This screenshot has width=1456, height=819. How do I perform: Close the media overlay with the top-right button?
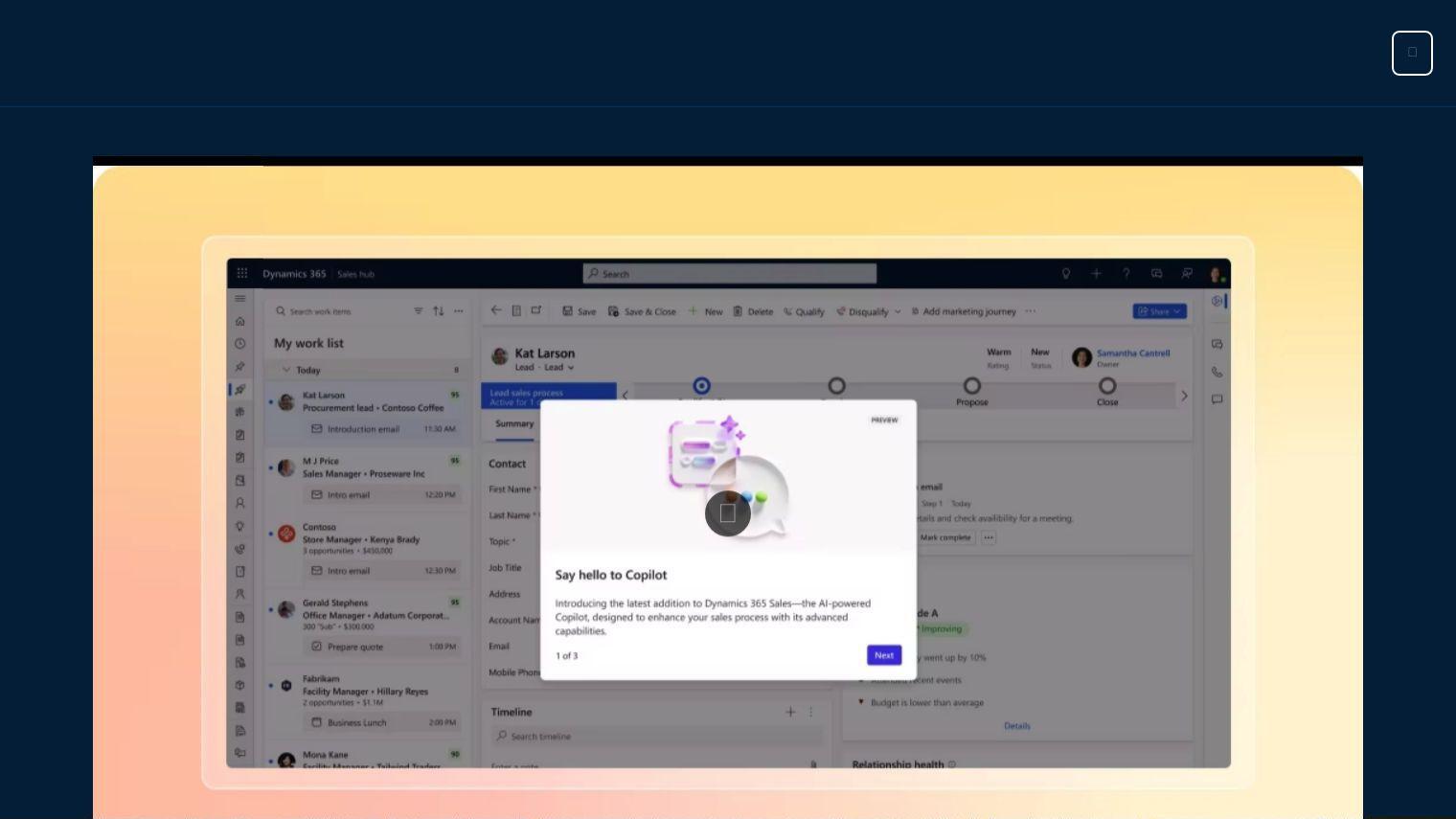point(1412,53)
